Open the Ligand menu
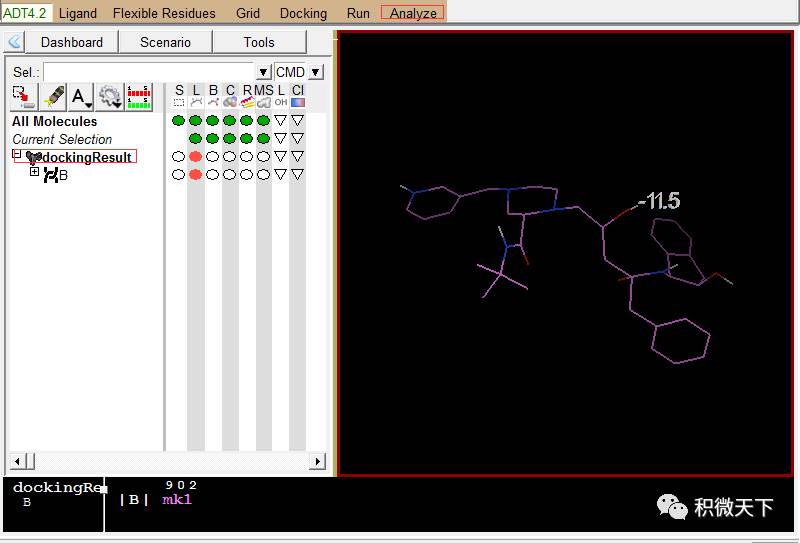800x543 pixels. click(78, 13)
